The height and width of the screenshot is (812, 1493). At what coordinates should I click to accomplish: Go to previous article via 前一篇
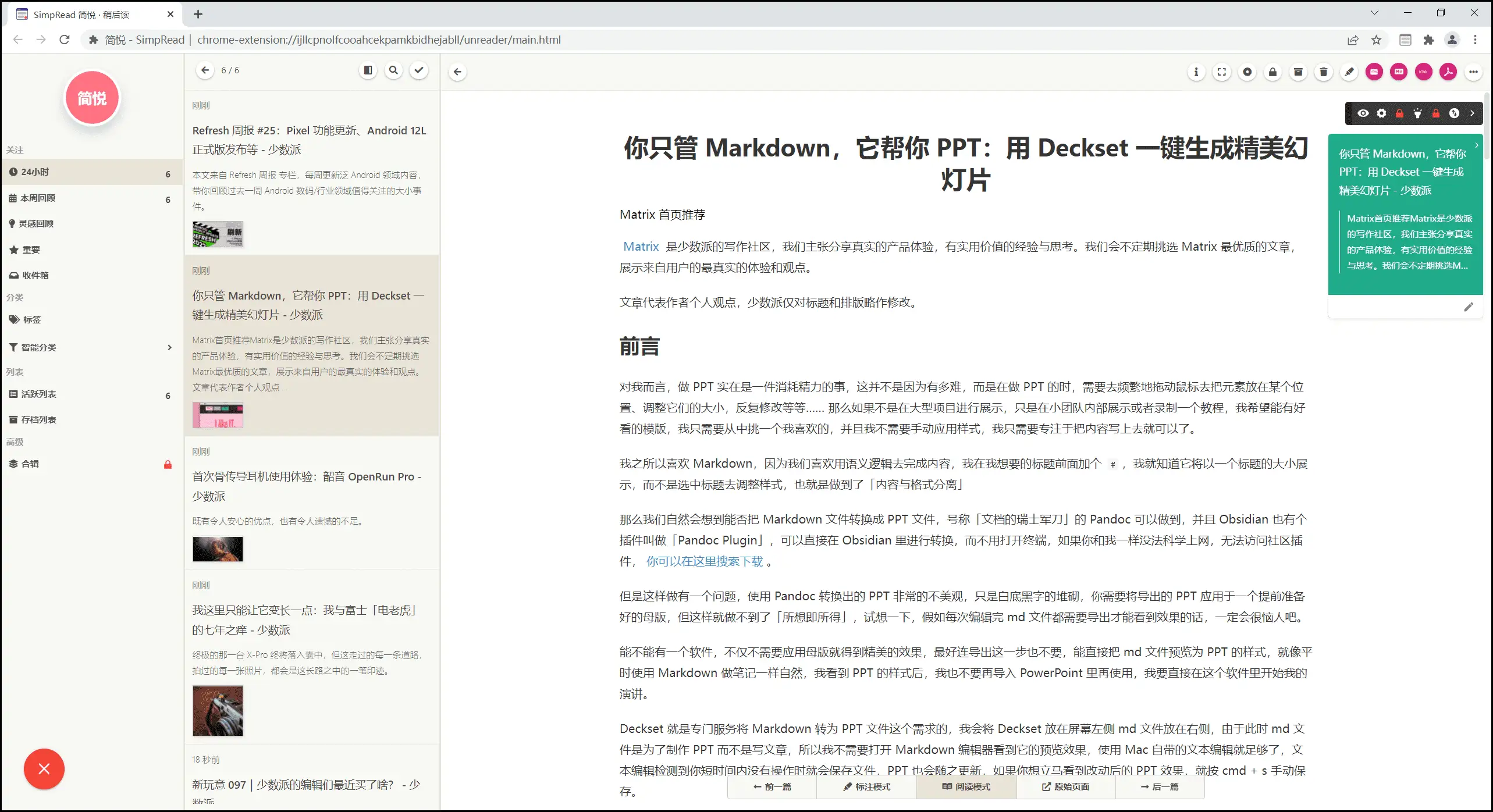click(772, 787)
